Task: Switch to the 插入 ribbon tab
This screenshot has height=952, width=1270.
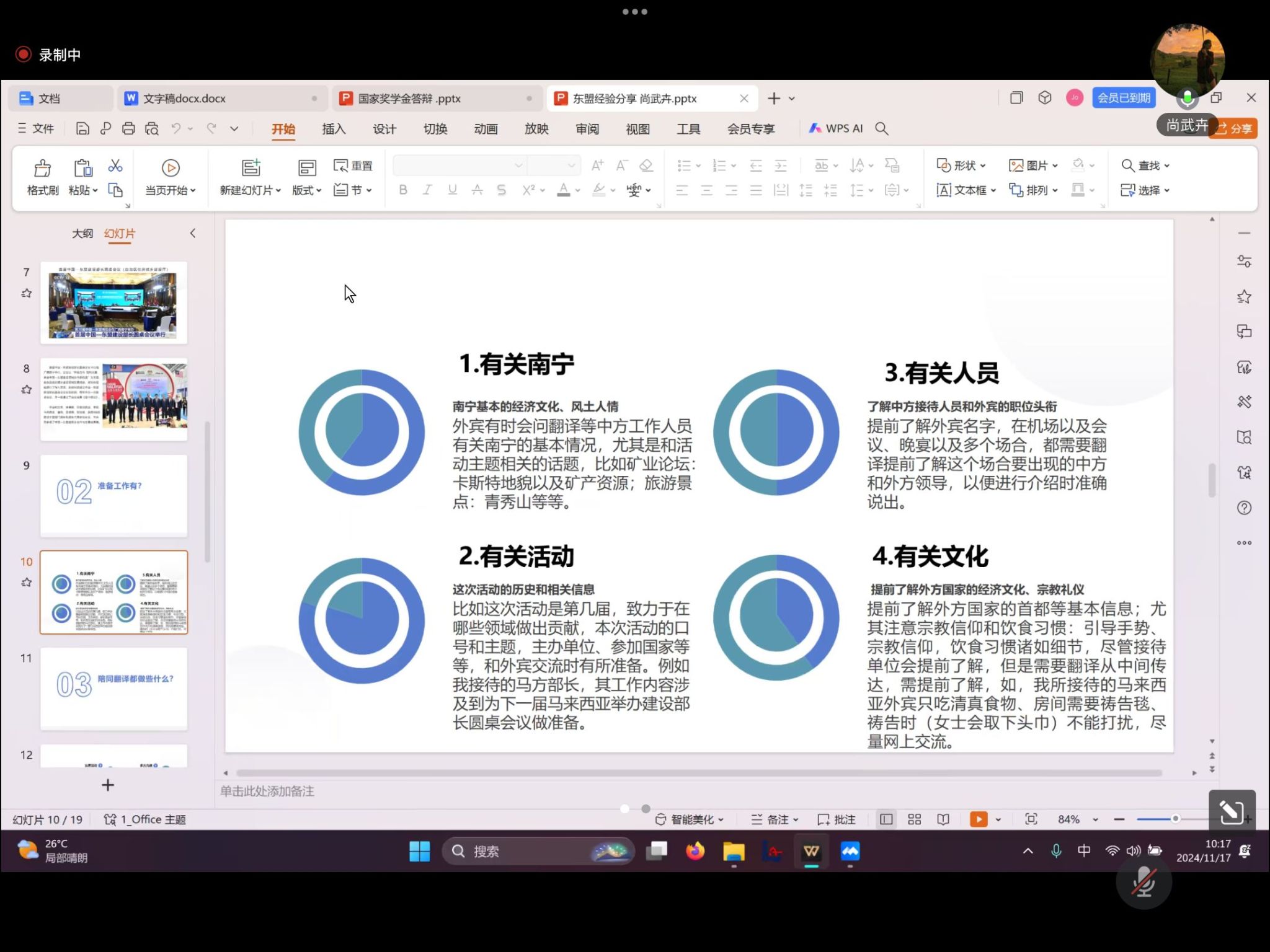Action: point(333,128)
